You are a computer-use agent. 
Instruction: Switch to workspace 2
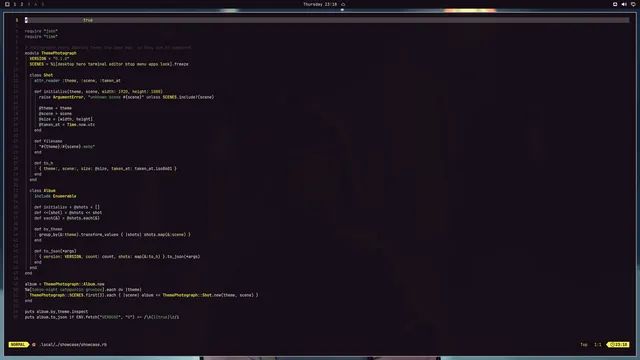coord(22,4)
